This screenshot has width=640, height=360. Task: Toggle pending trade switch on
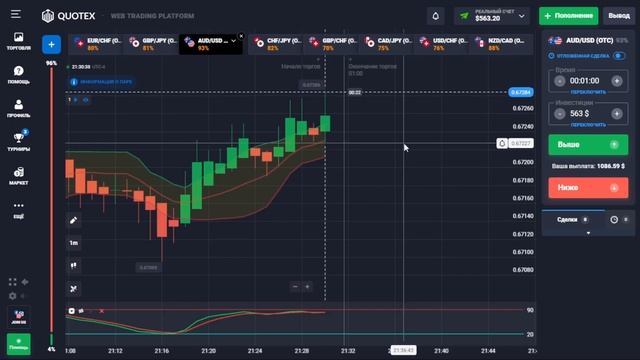[x=619, y=56]
